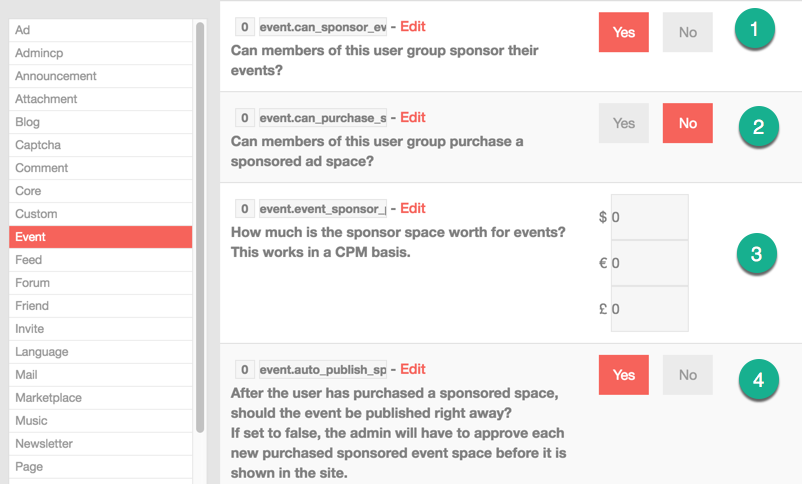Open the Forum settings category
Screen dimensions: 802x484
[33, 283]
